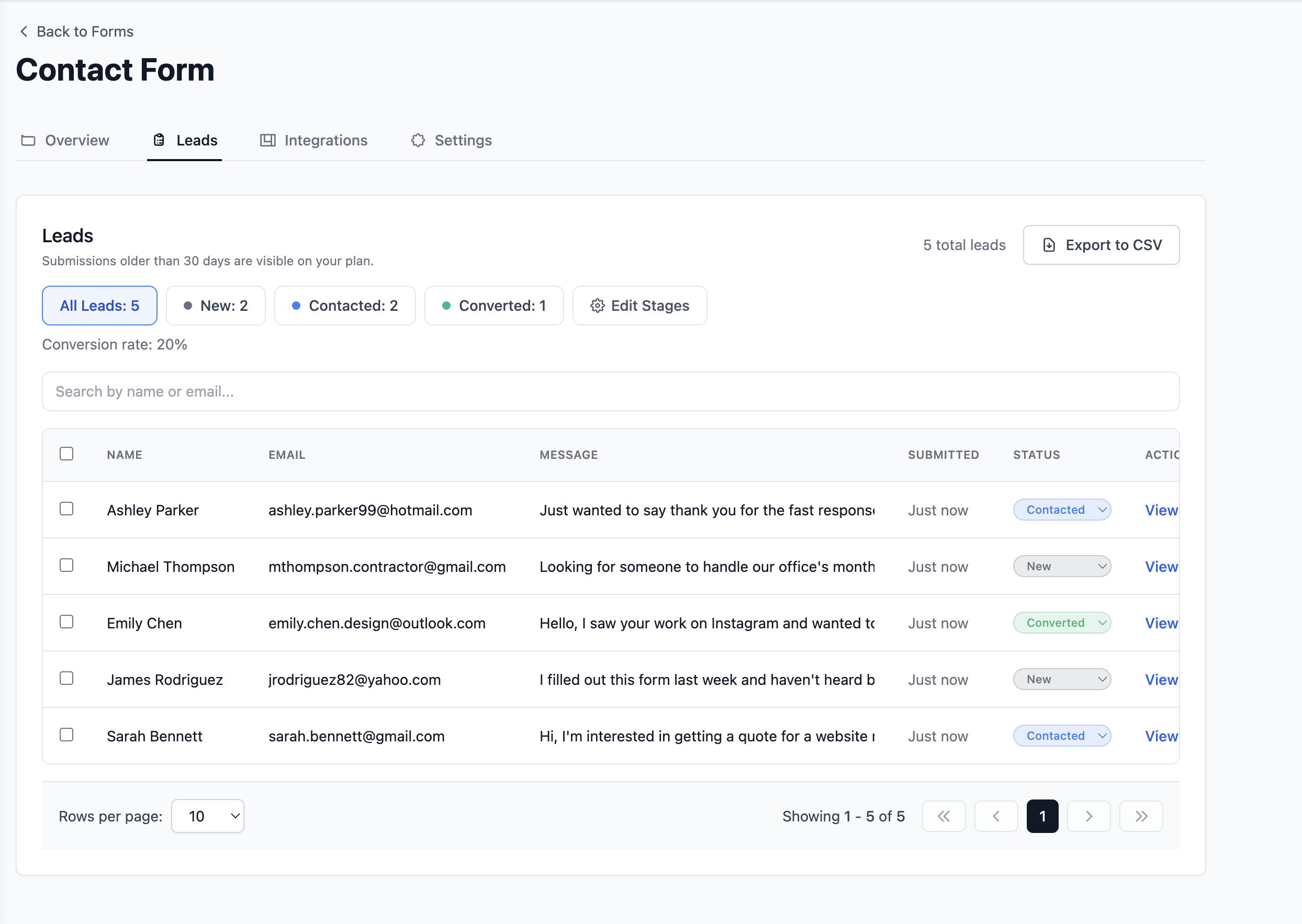The width and height of the screenshot is (1302, 924).
Task: Switch to the Leads tab
Action: pyautogui.click(x=184, y=141)
